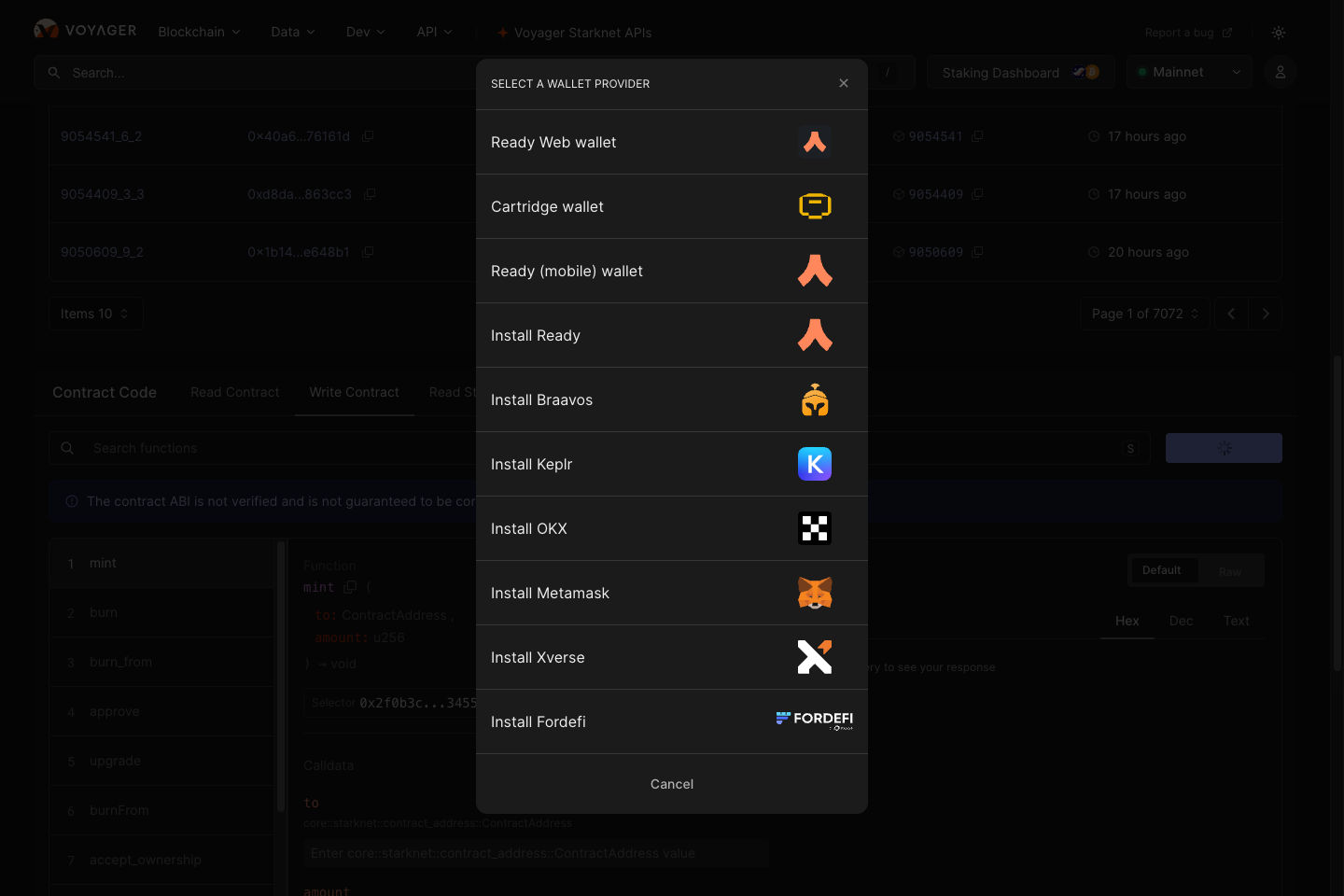Open Voyager Starknet APIs link
The height and width of the screenshot is (896, 1344).
click(x=574, y=33)
